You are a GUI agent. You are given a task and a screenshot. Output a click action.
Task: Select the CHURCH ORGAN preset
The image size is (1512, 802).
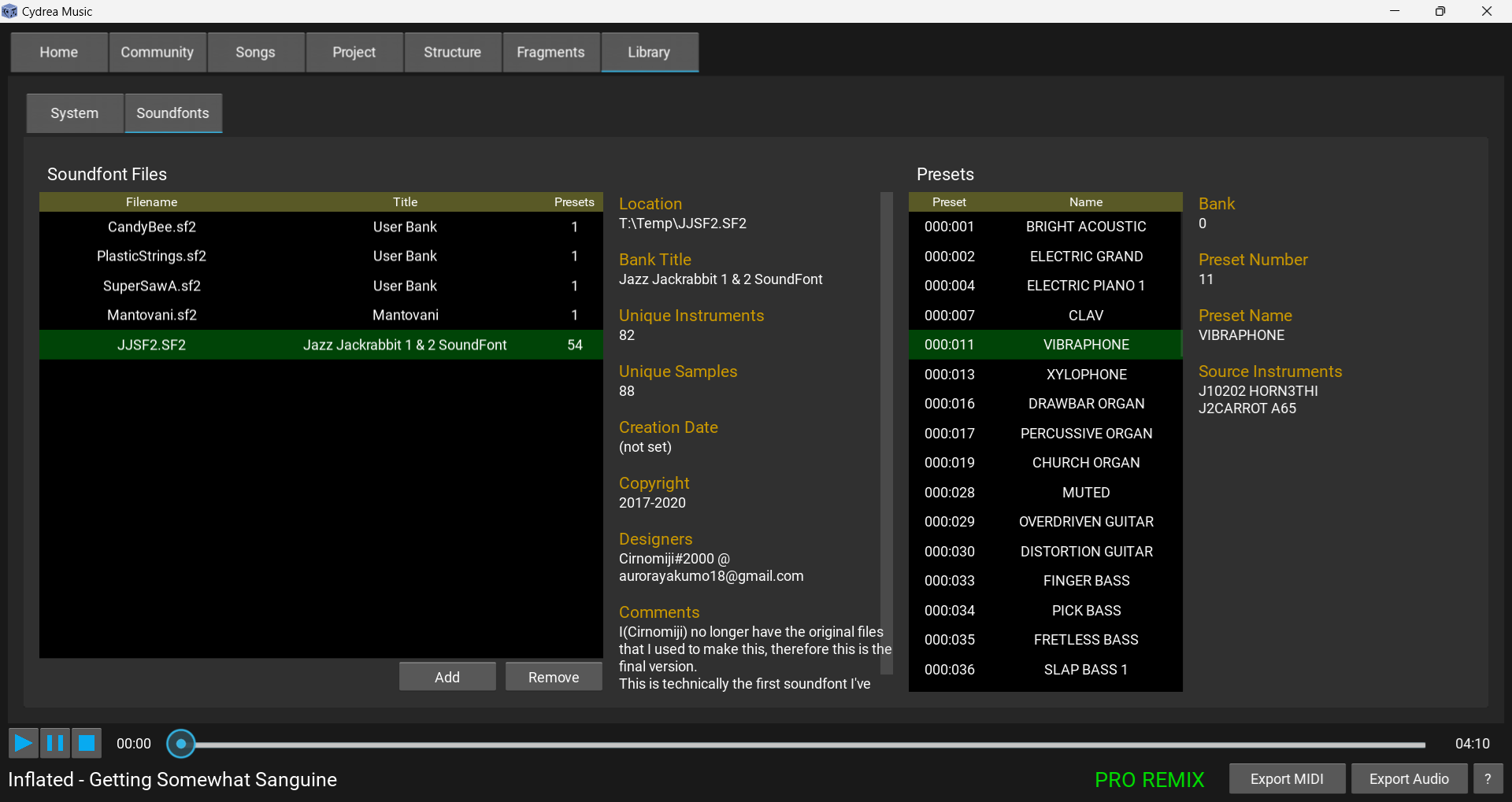(x=1045, y=463)
